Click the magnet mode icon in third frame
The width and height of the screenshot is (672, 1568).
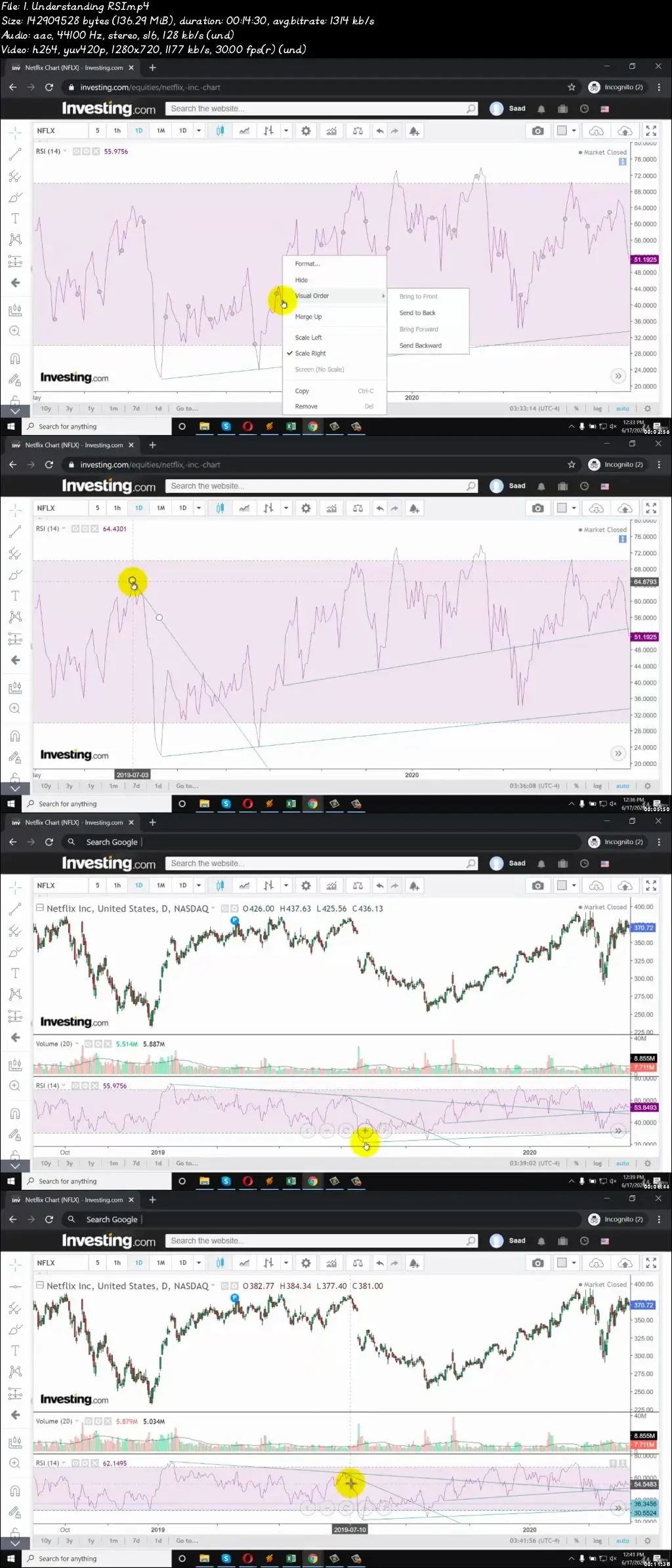pyautogui.click(x=15, y=1114)
